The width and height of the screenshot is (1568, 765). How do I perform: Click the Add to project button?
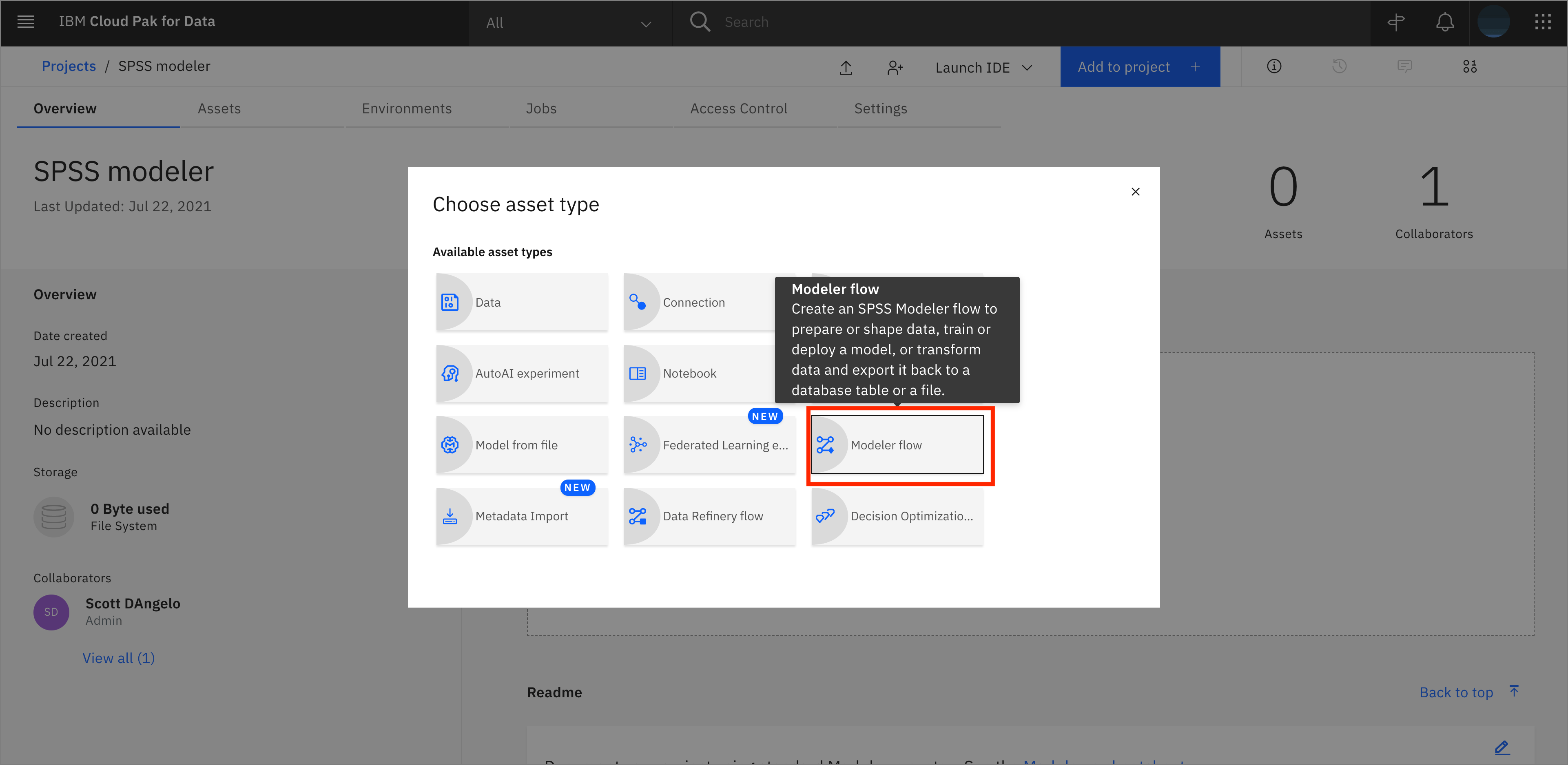point(1139,67)
